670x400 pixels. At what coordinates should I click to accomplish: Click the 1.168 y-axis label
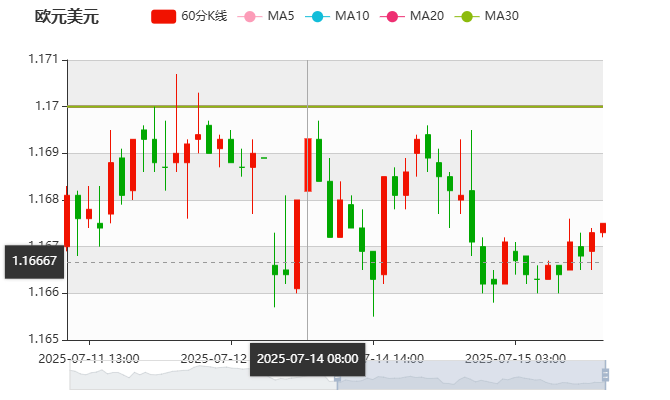43,199
